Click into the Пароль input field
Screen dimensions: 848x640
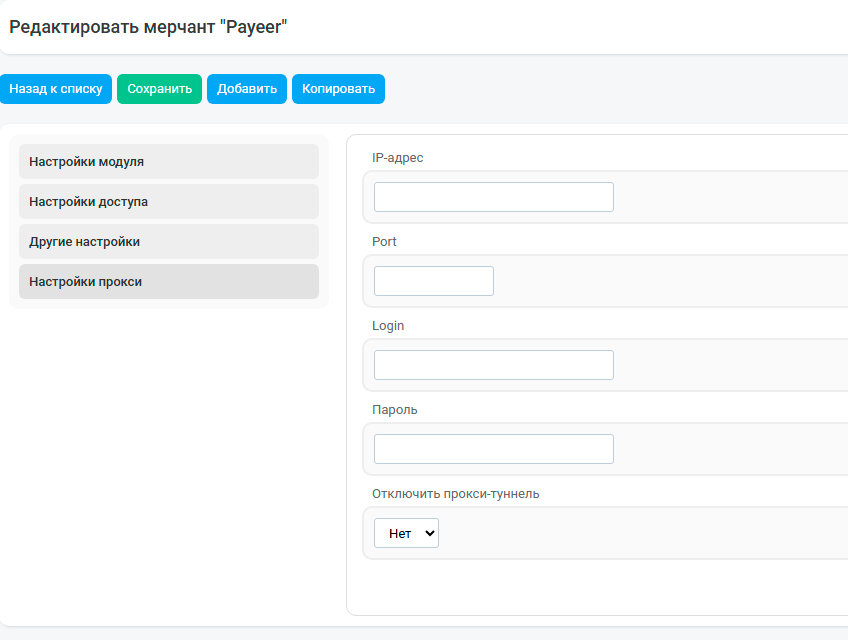494,449
